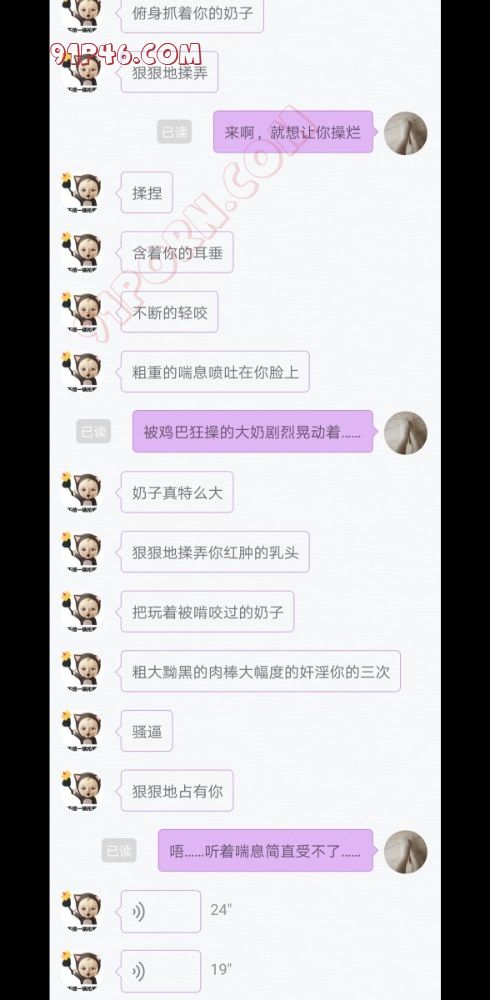Select the "粗重的喘息喷吐在你脸上" message bubble
The width and height of the screenshot is (490, 1000).
point(215,372)
